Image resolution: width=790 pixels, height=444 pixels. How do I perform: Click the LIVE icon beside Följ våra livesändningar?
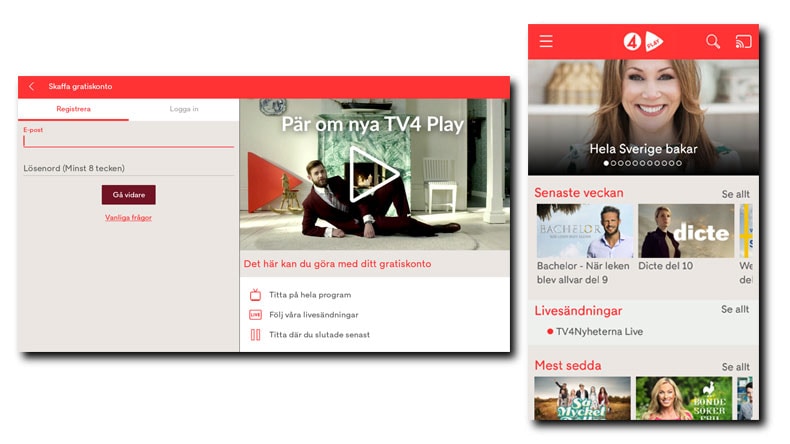tap(255, 315)
